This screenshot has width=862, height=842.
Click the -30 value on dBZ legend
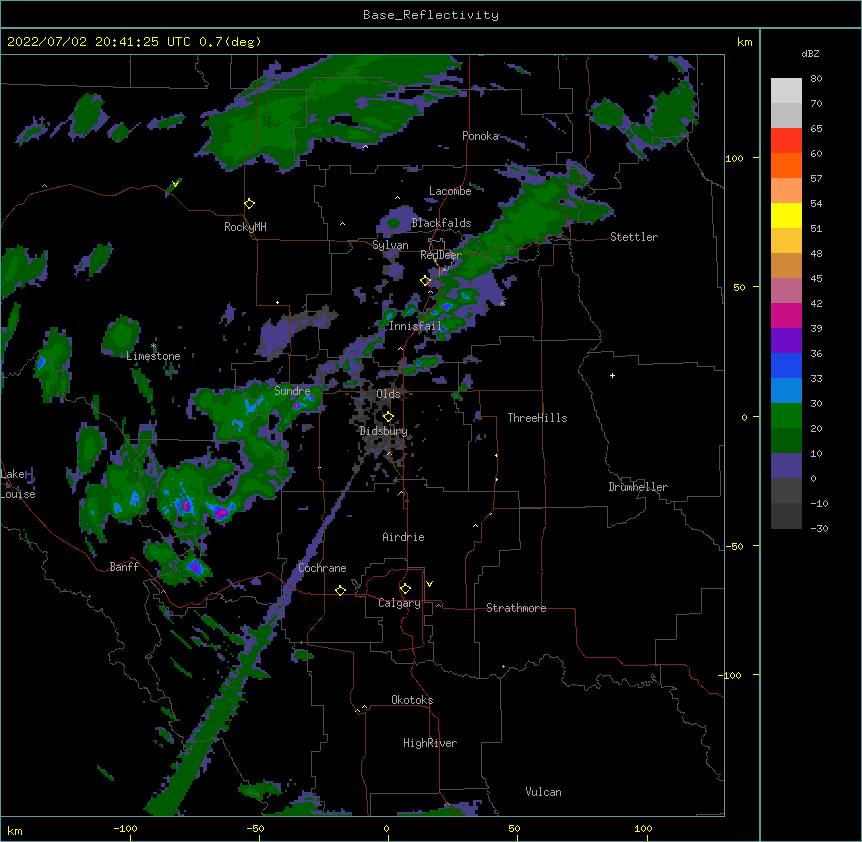click(819, 529)
